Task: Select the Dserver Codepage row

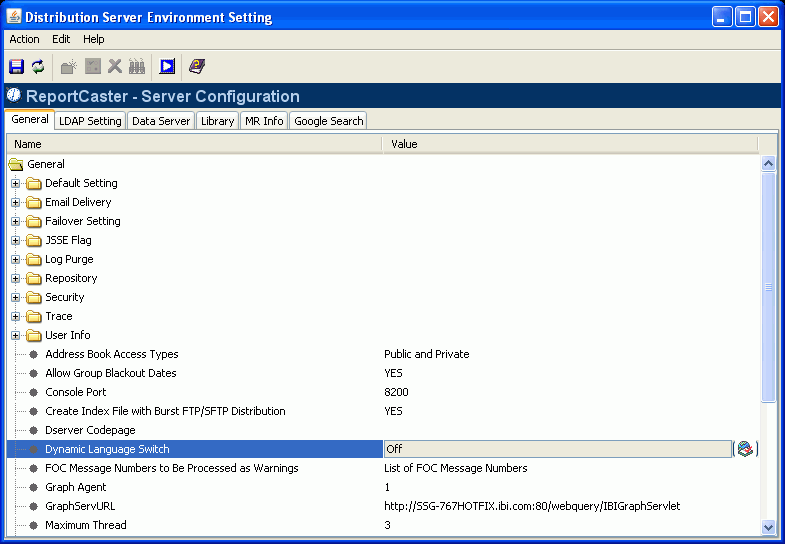Action: point(383,430)
